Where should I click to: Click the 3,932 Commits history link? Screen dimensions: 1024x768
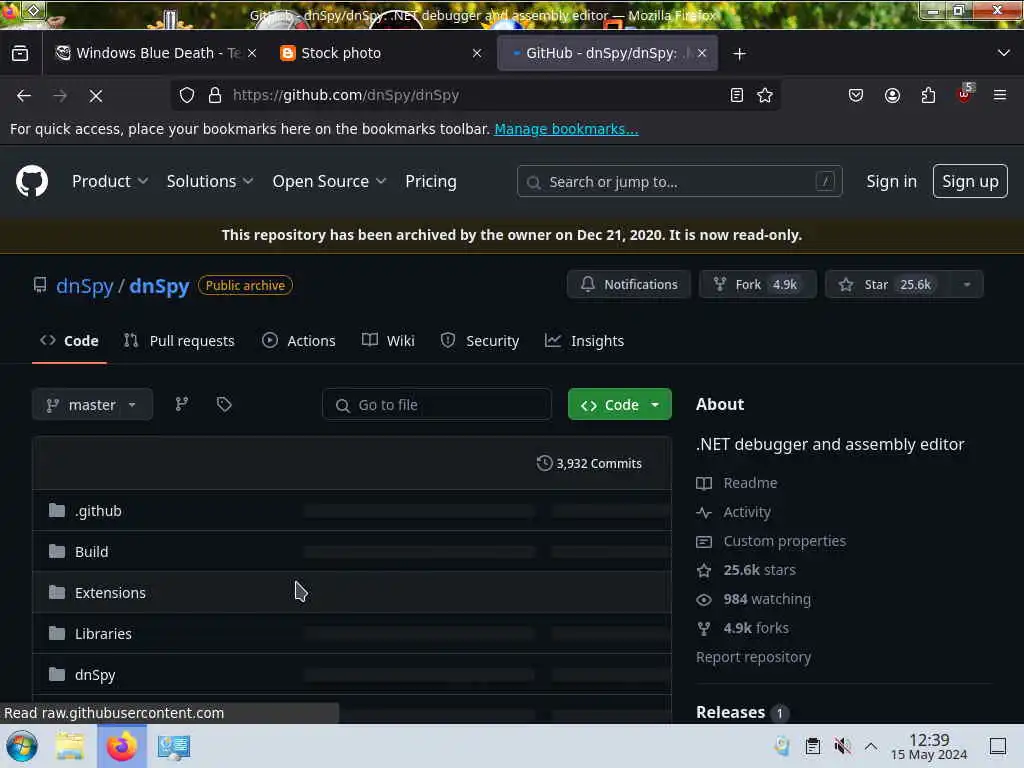(x=589, y=463)
